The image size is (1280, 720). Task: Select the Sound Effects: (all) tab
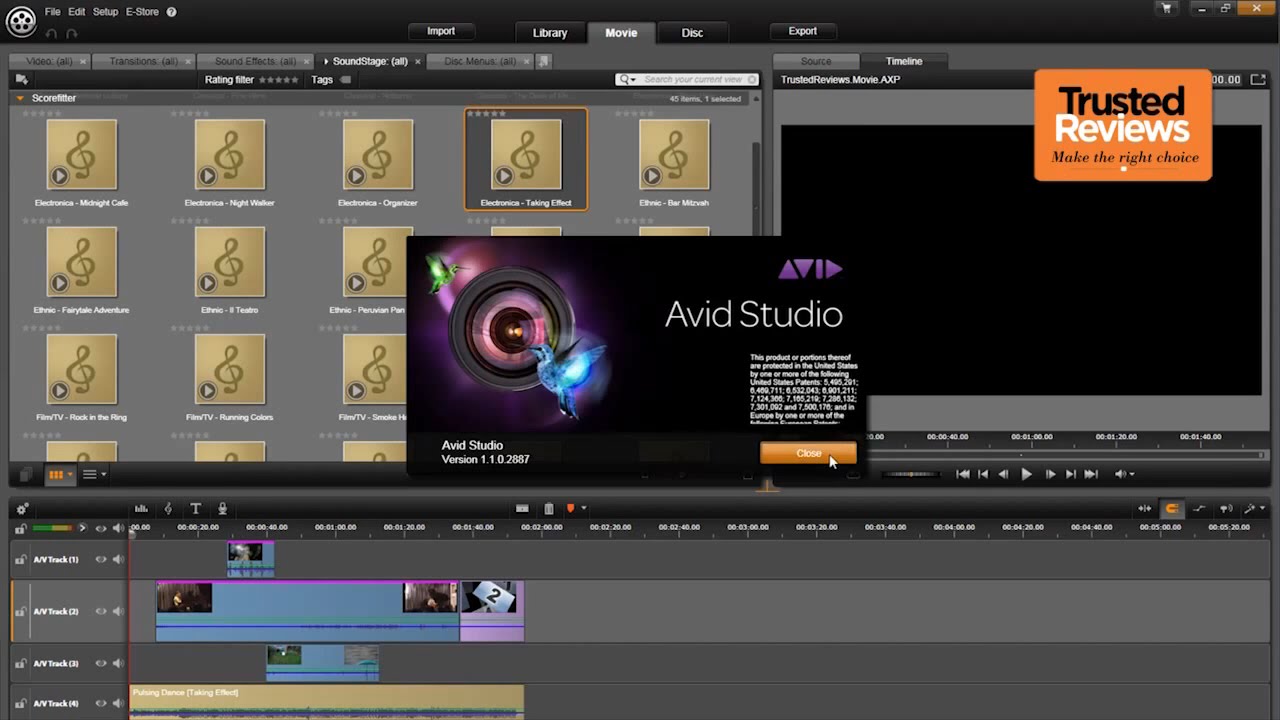click(255, 61)
